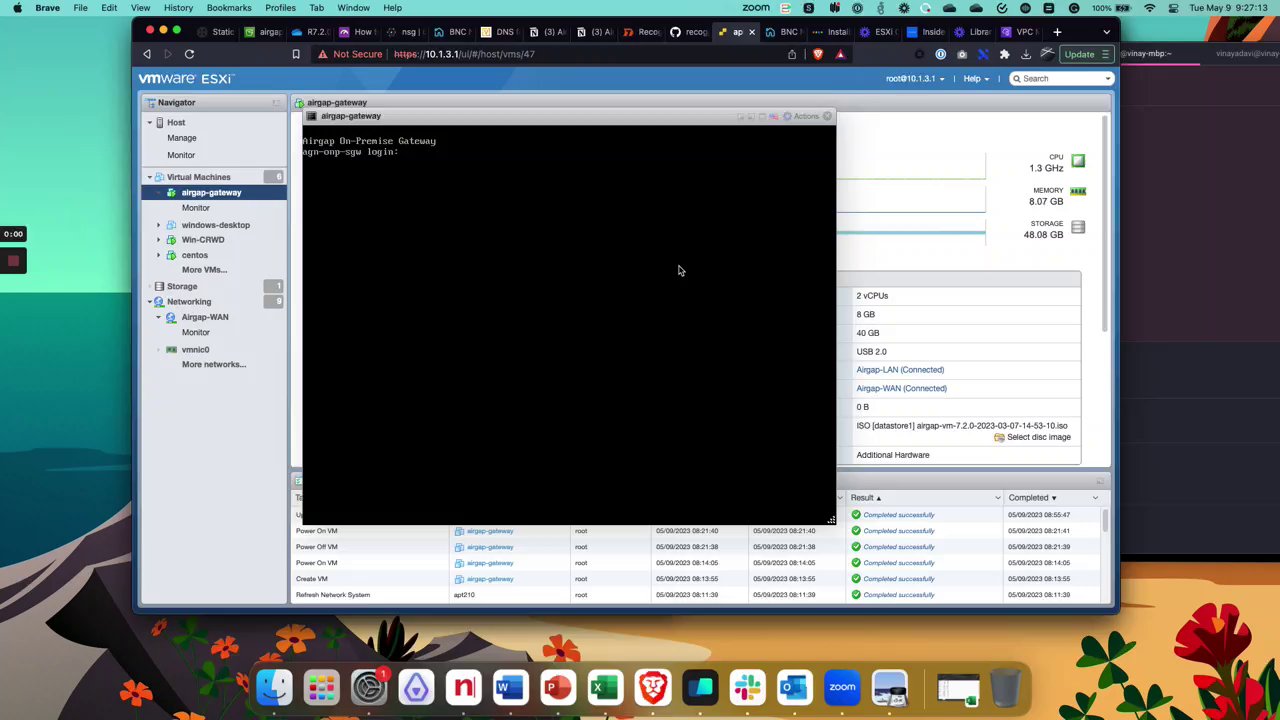1280x720 pixels.
Task: Collapse the Virtual Machines tree node
Action: (149, 177)
